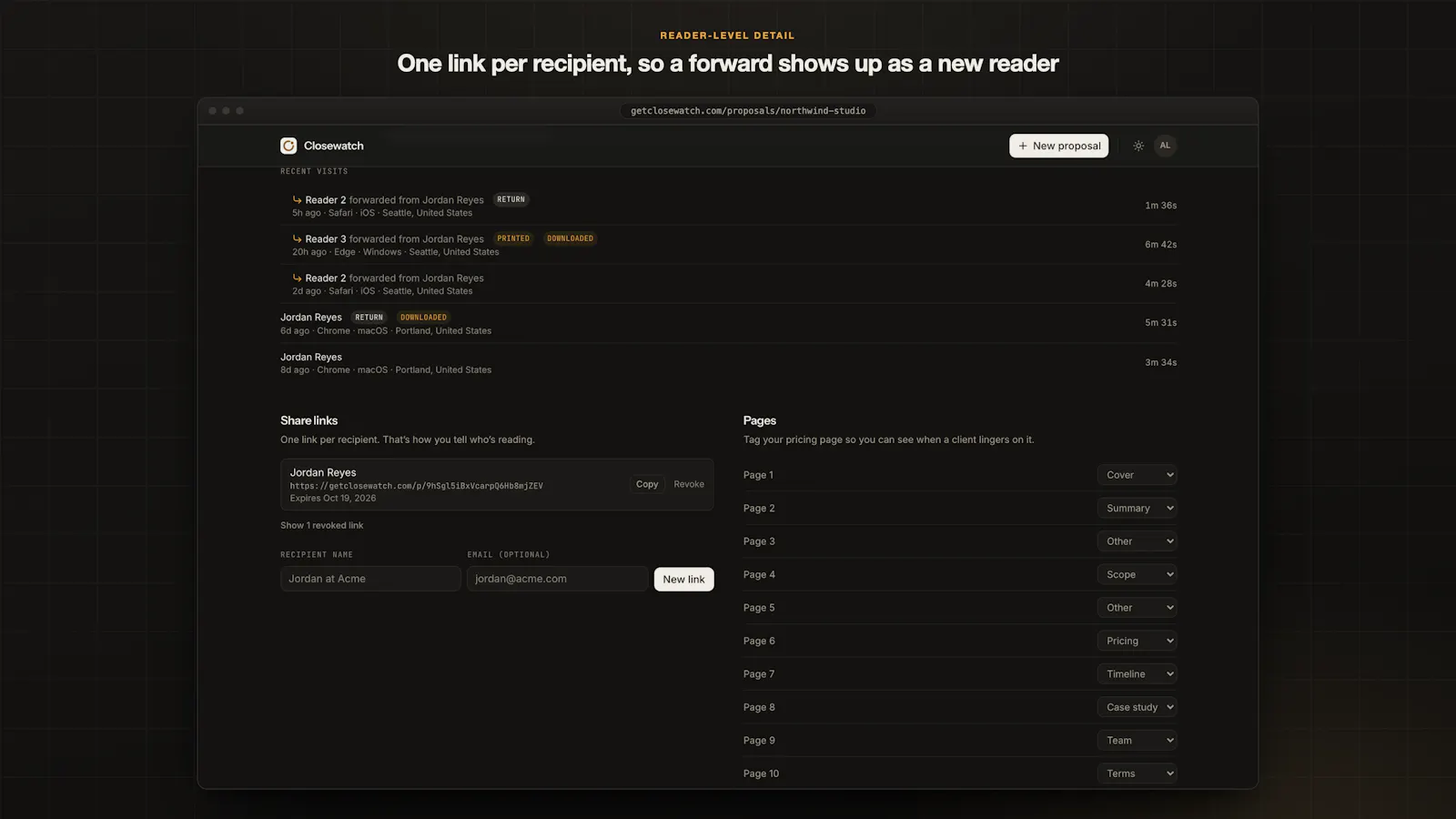Click the New proposal button
This screenshot has width=1456, height=819.
1058,146
